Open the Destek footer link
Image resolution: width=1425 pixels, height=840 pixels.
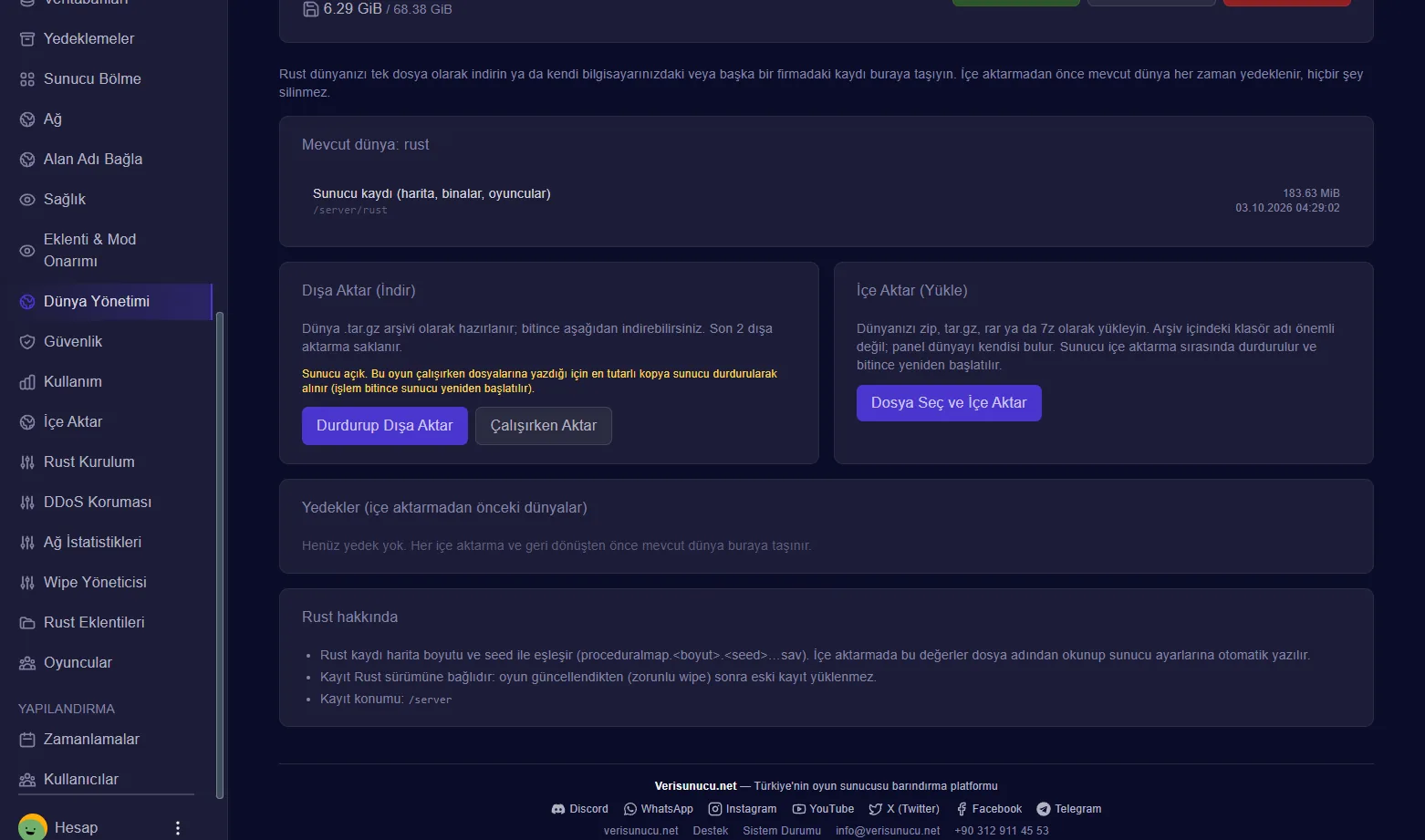tap(711, 831)
